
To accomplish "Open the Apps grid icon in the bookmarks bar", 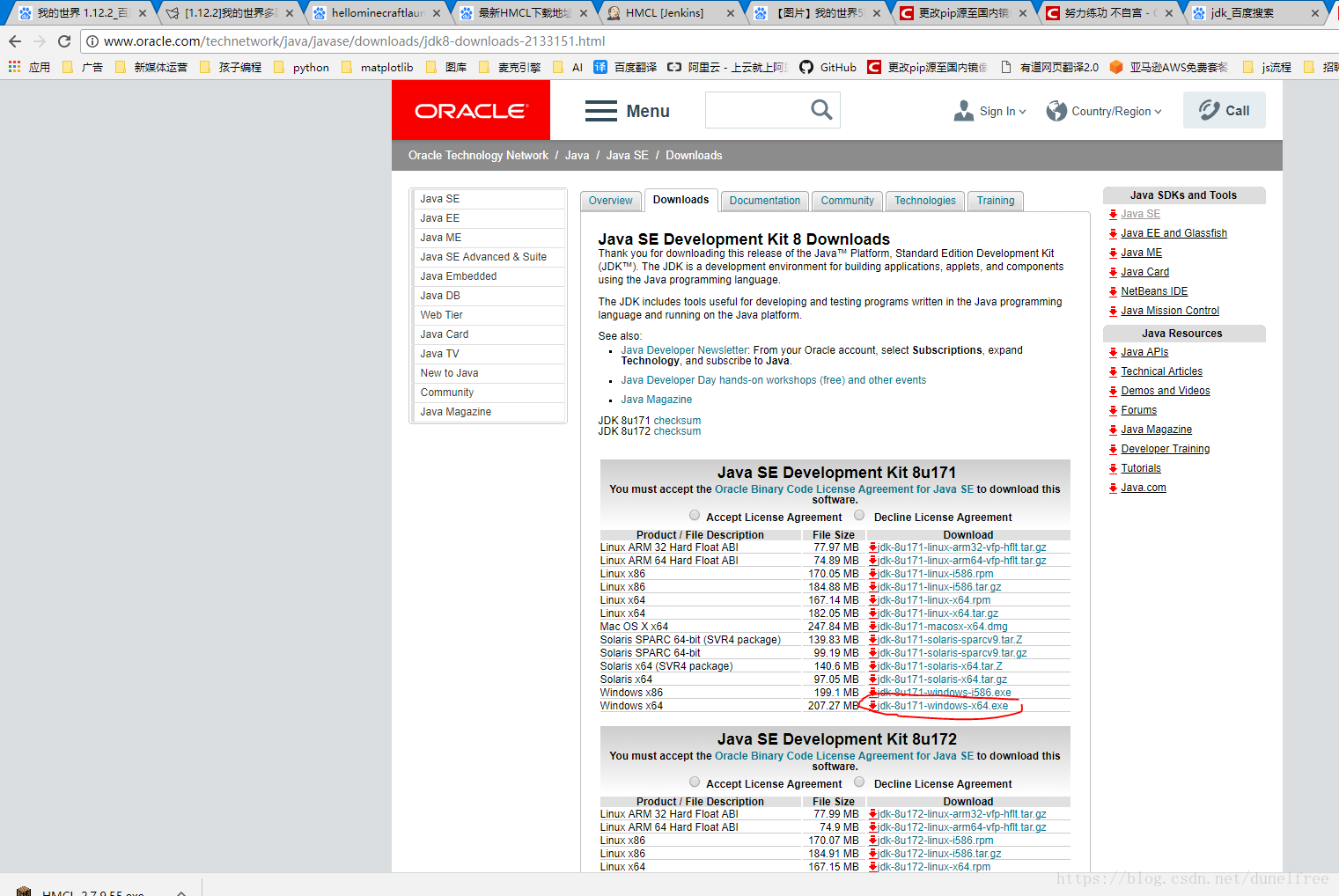I will (x=14, y=67).
